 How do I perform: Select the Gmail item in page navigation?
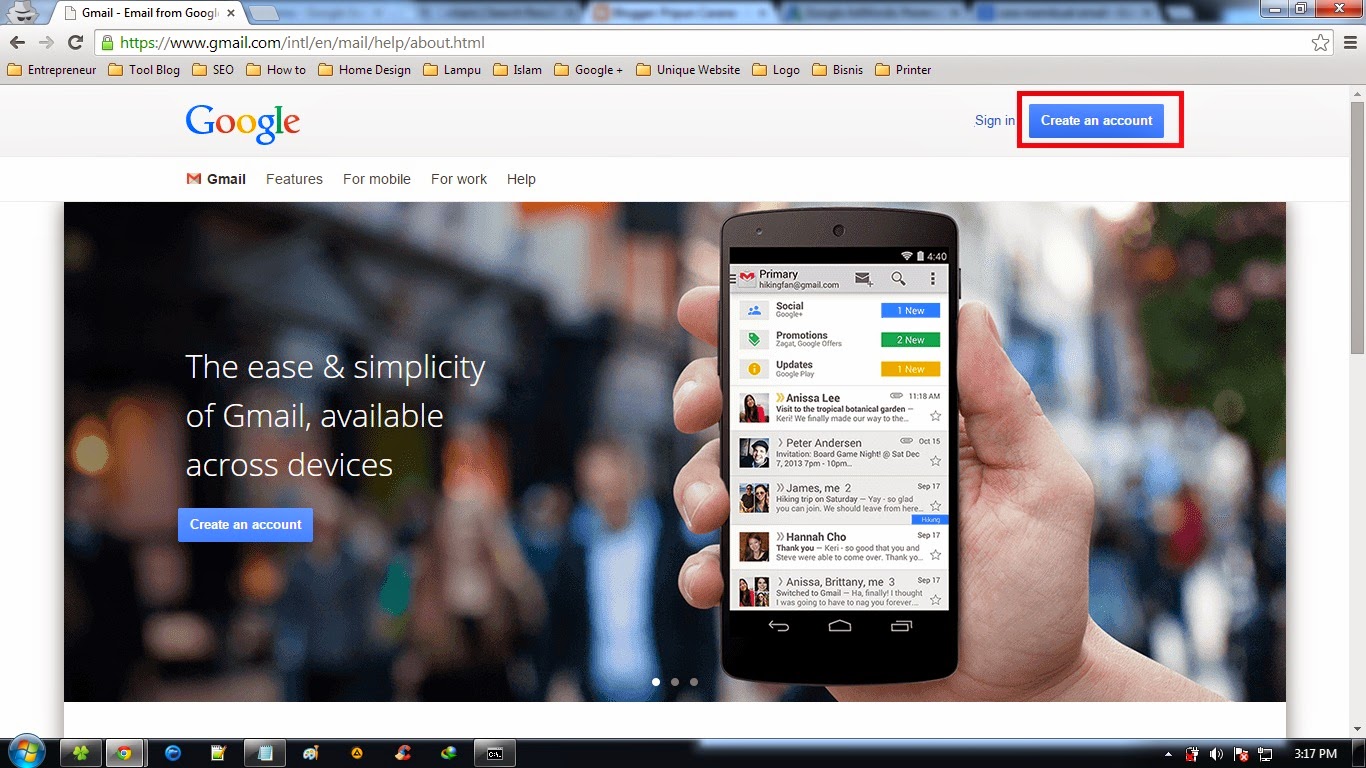click(x=216, y=179)
